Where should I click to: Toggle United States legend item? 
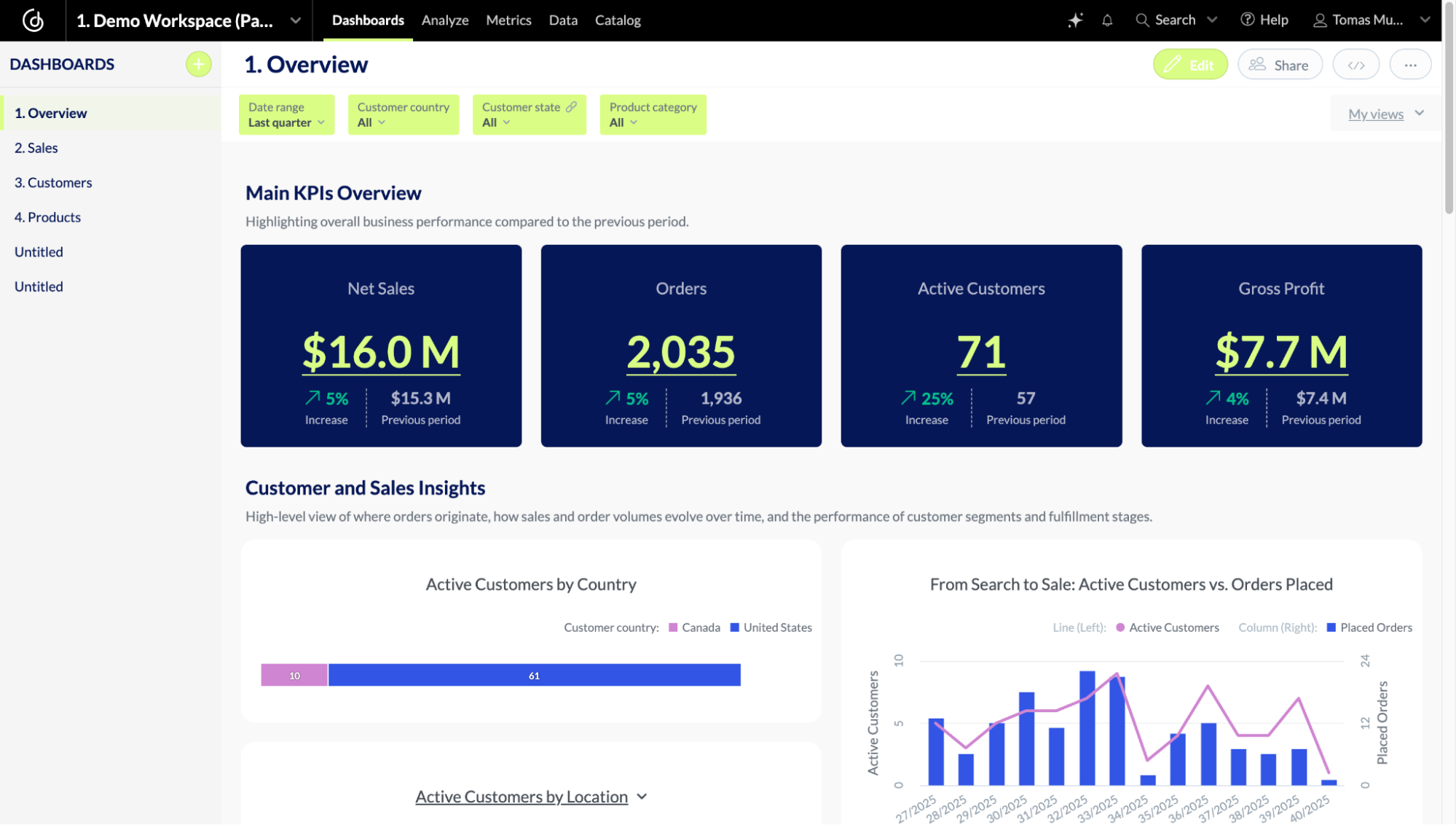click(x=771, y=627)
